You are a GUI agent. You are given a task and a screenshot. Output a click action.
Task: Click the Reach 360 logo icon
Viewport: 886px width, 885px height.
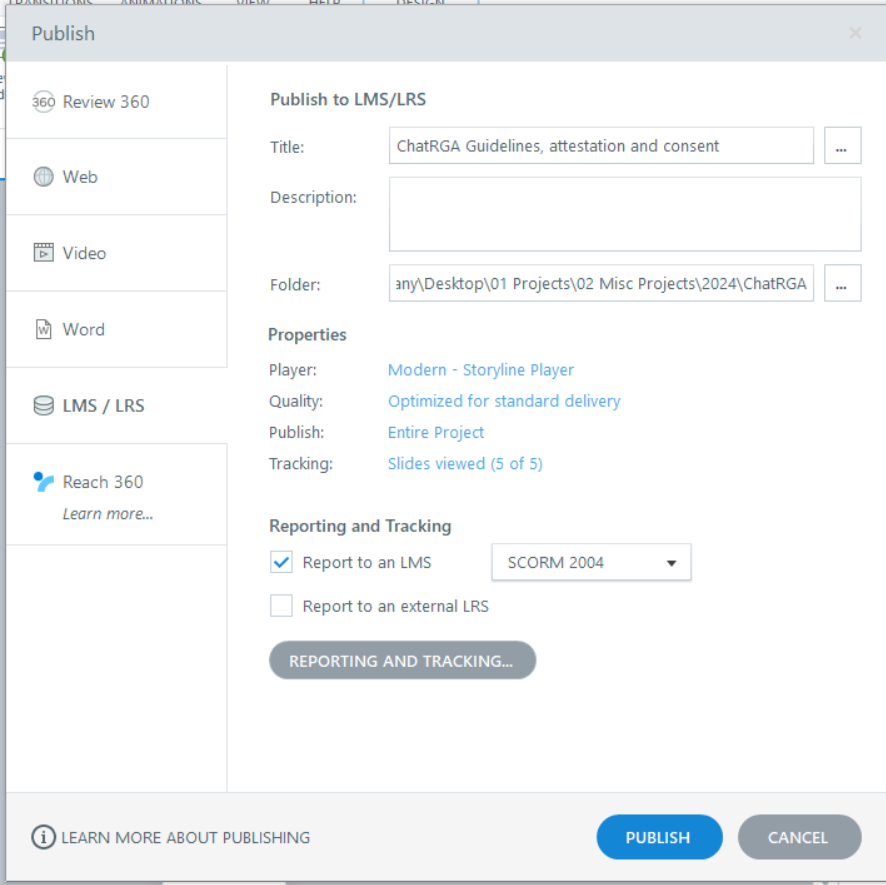point(43,482)
